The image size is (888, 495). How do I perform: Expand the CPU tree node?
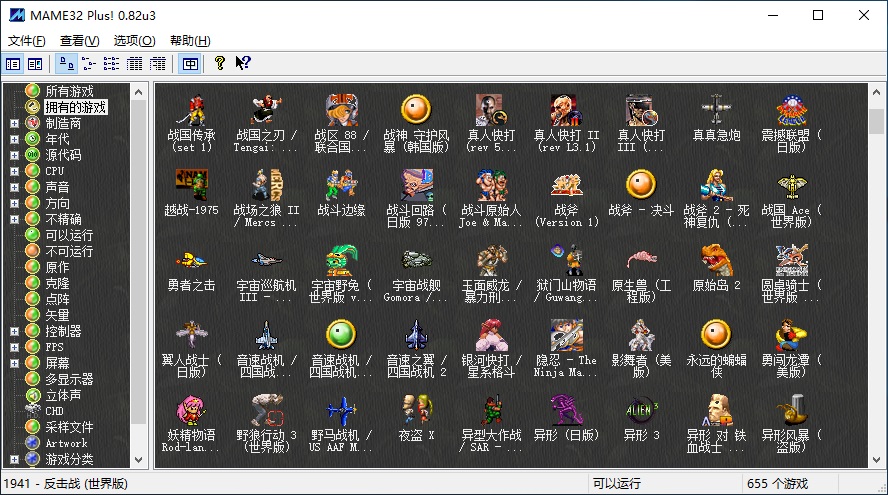[x=15, y=171]
